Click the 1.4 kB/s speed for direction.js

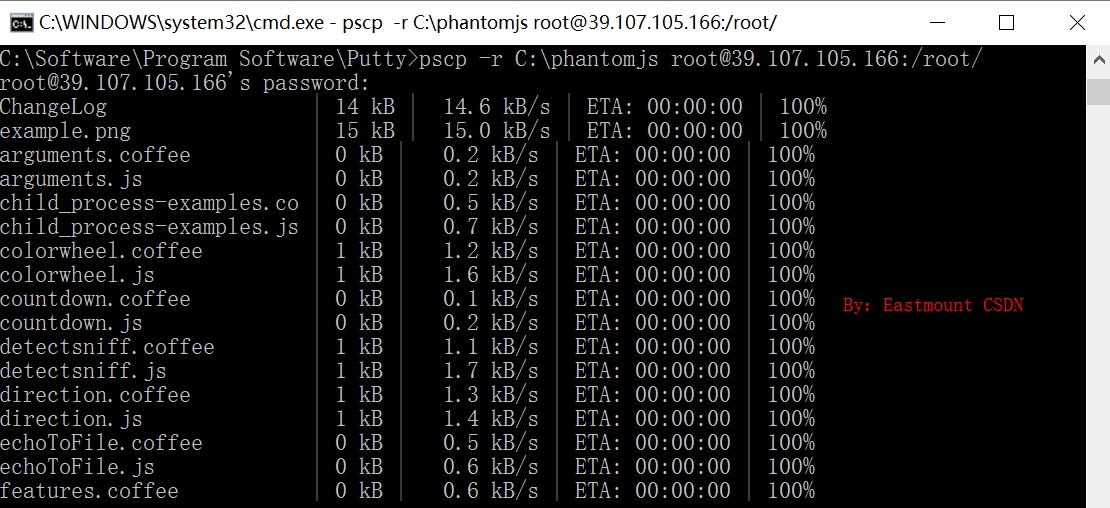coord(491,419)
